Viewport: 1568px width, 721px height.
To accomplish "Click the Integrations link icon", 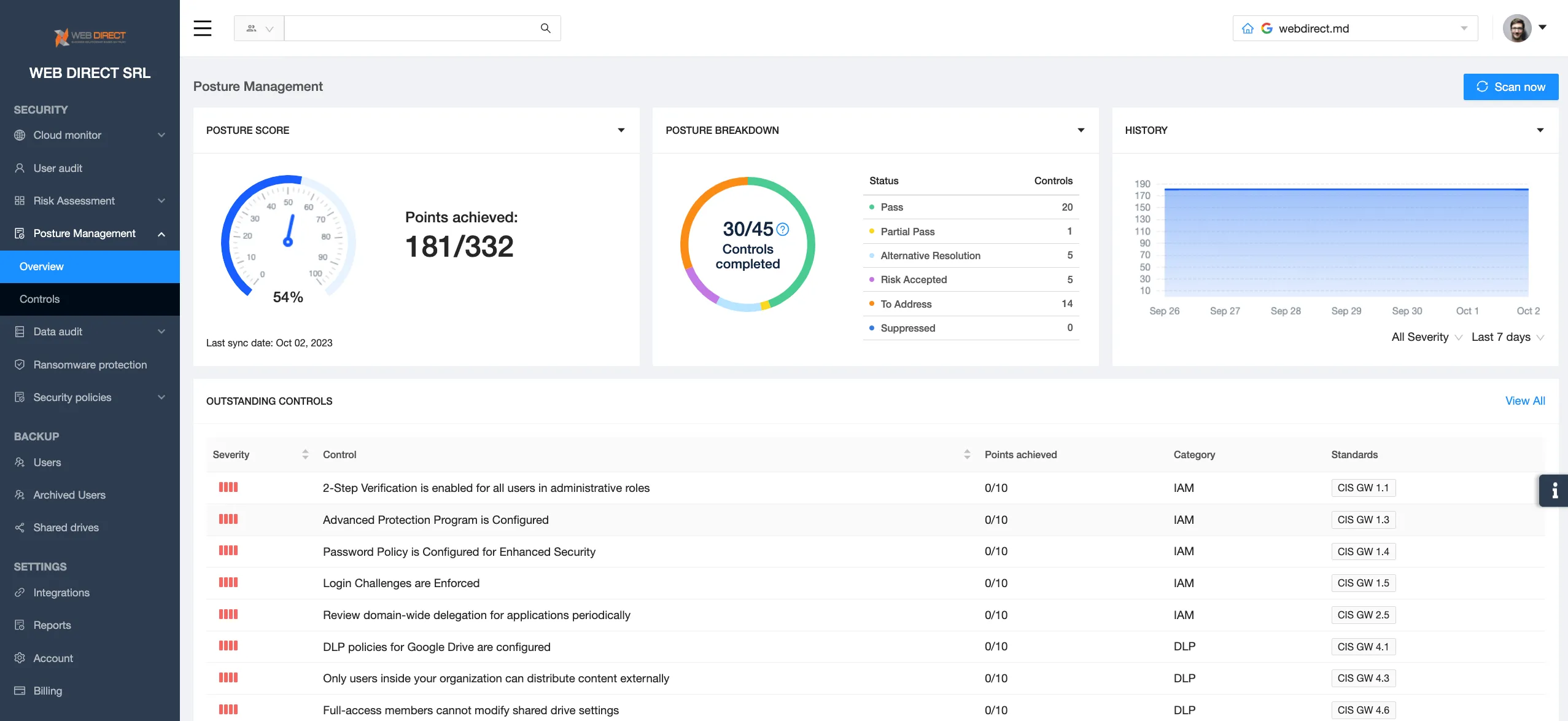I will point(20,593).
